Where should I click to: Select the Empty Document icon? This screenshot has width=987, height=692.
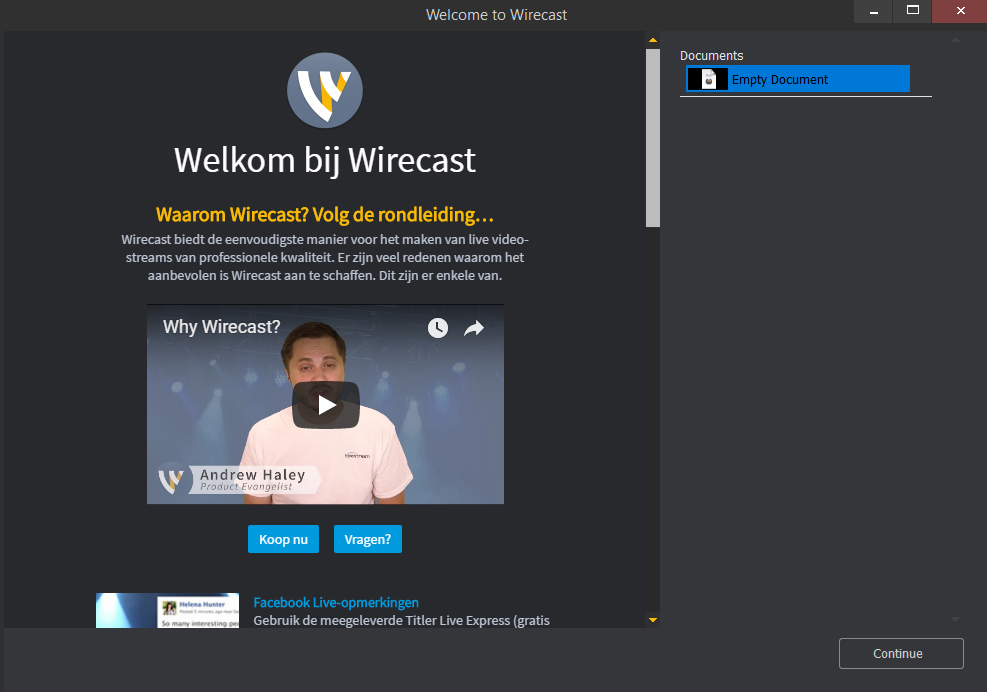(709, 79)
